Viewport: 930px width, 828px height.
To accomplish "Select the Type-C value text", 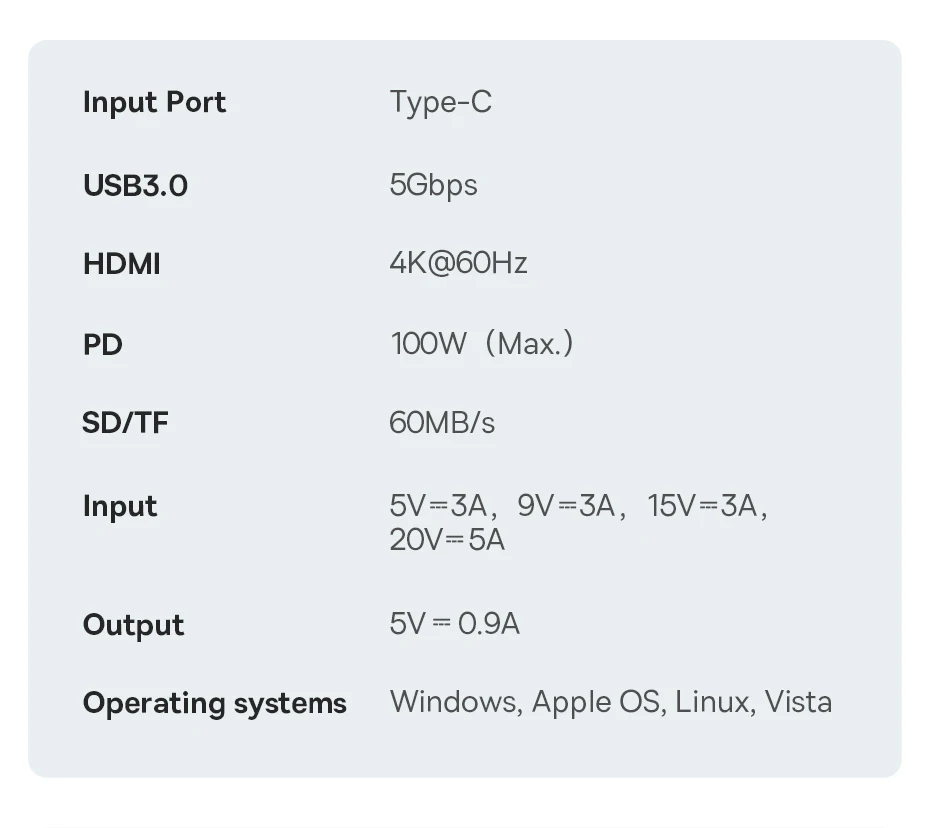I will tap(440, 102).
